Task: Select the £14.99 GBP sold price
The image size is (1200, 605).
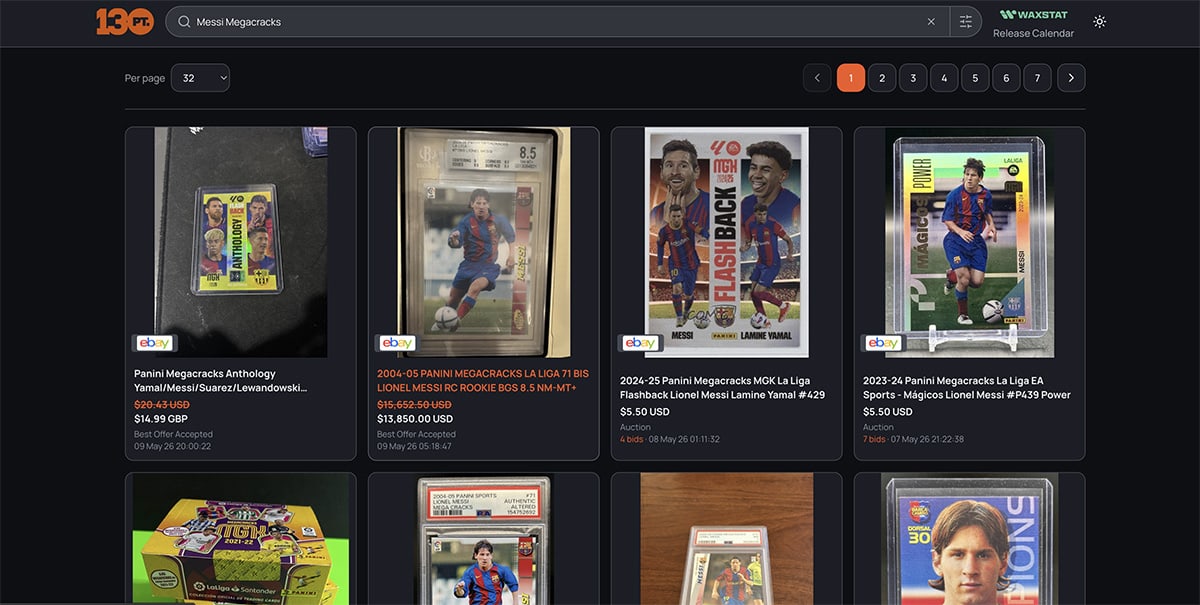Action: click(x=161, y=419)
